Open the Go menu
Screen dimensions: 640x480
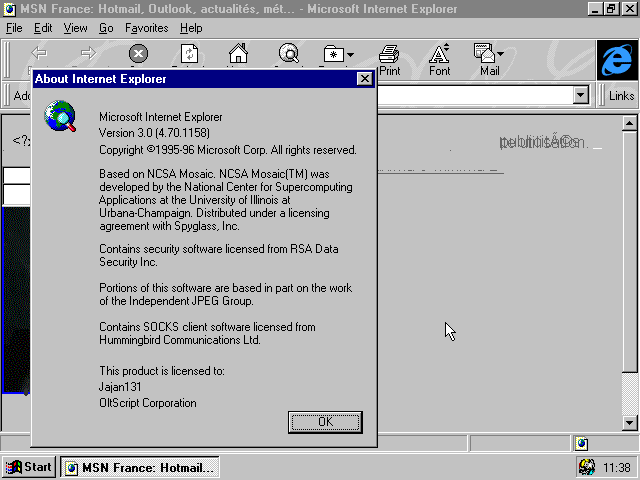click(x=106, y=28)
